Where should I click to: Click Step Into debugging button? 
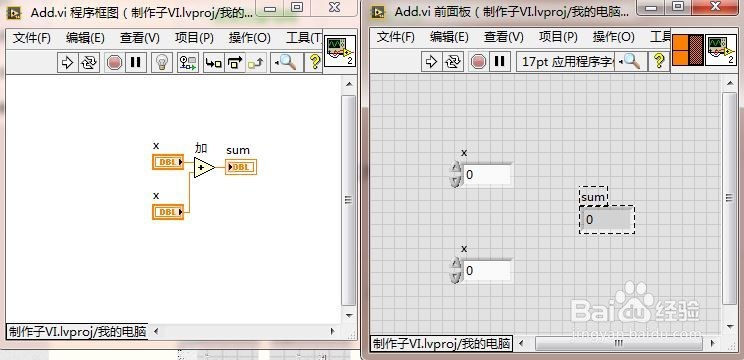(214, 62)
